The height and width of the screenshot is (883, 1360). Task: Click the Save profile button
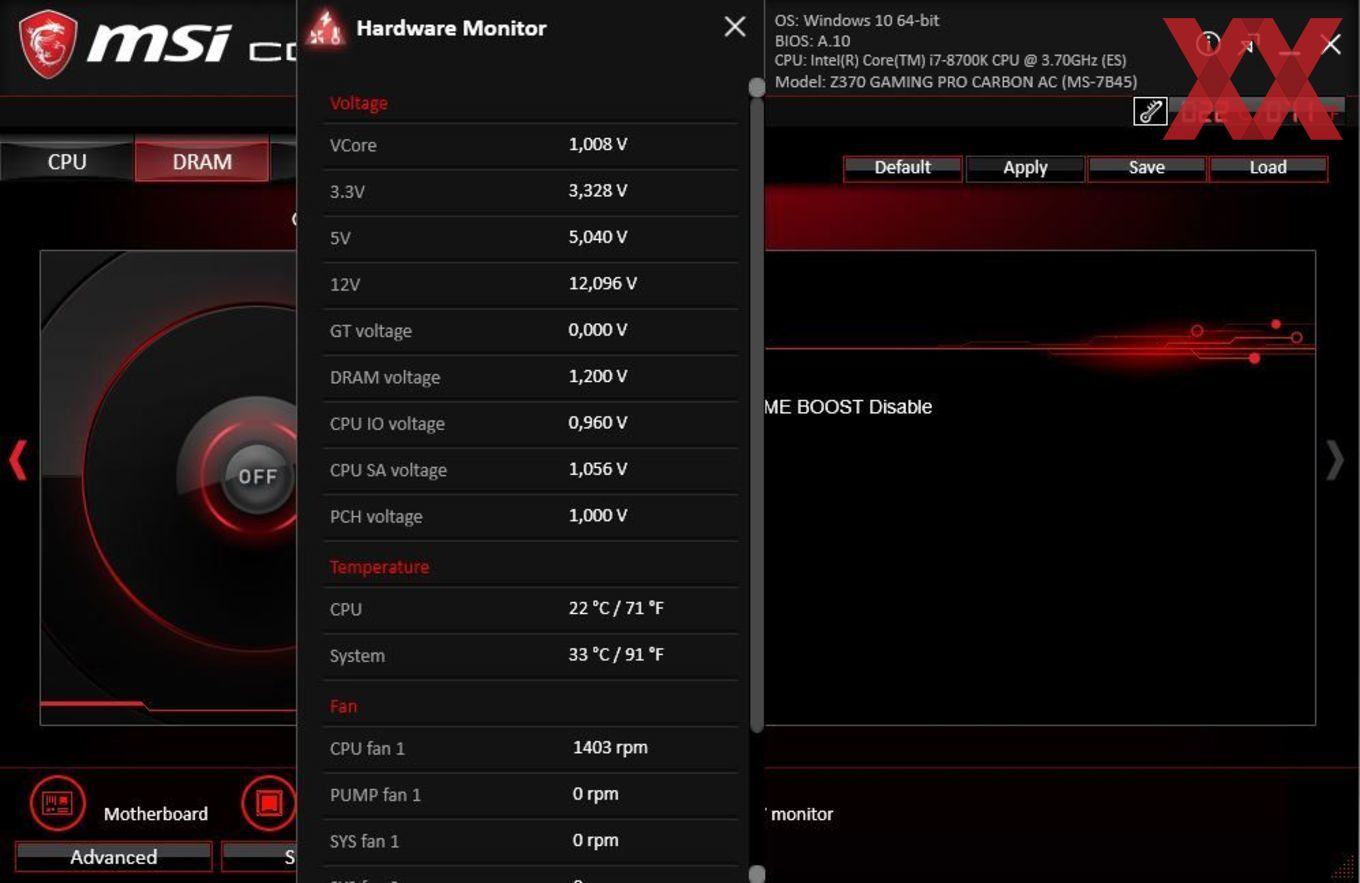tap(1147, 168)
